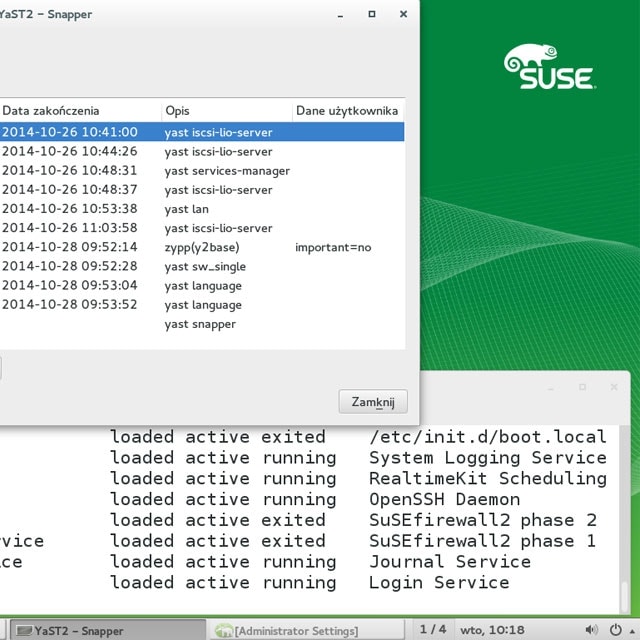
Task: Click System Logging Service line in terminal
Action: (488, 458)
